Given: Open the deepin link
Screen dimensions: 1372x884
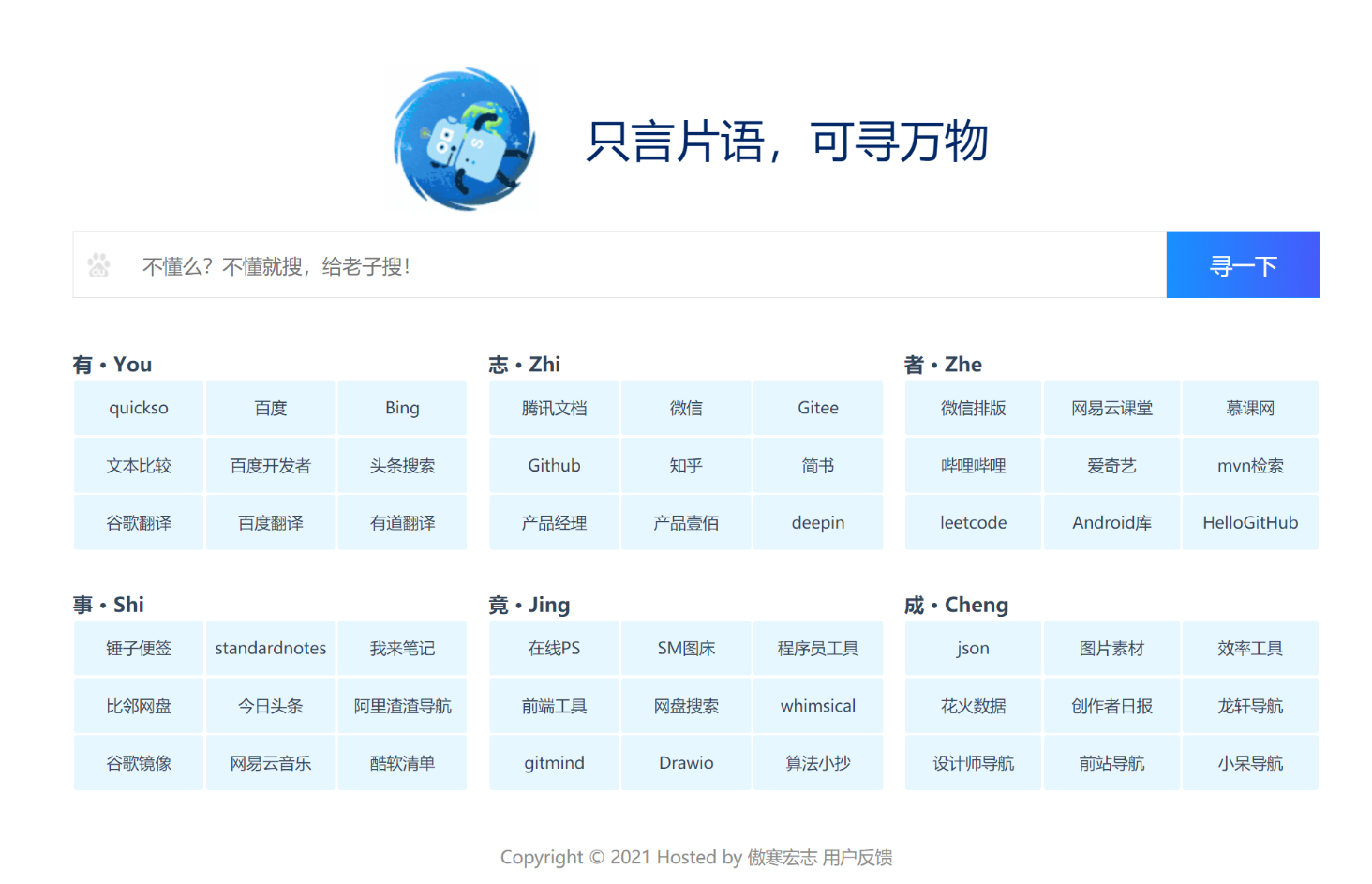Looking at the screenshot, I should coord(818,523).
